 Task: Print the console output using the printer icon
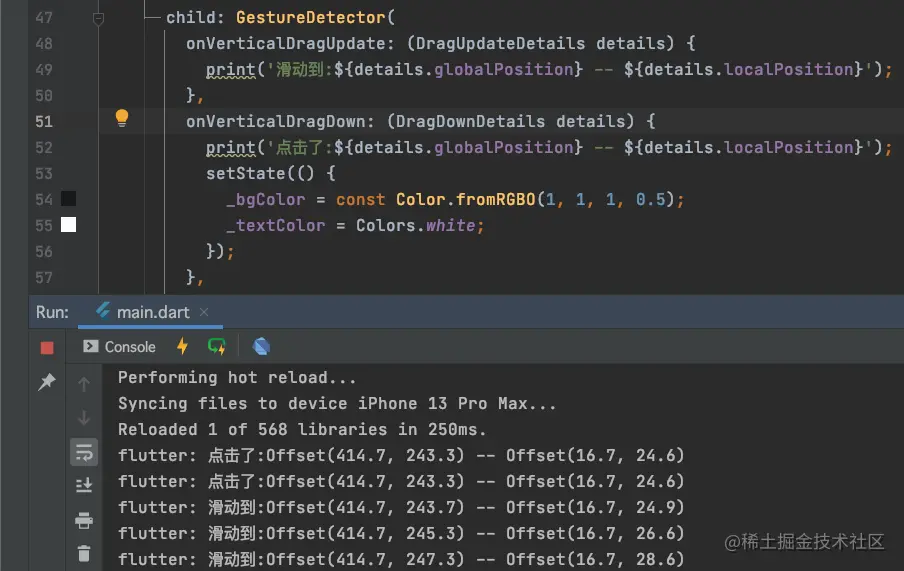tap(84, 520)
